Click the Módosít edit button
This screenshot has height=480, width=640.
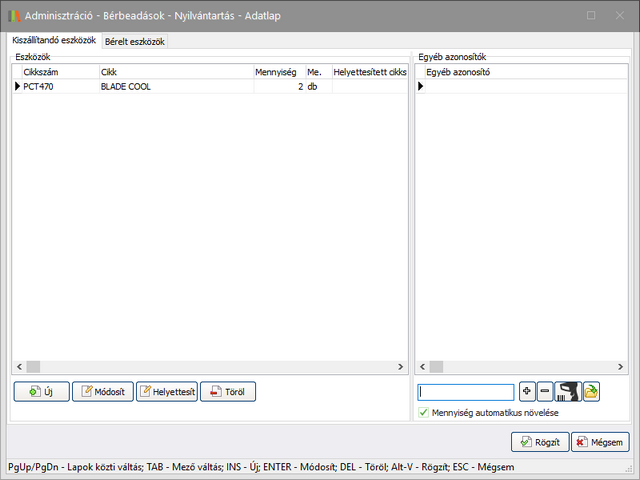(102, 392)
